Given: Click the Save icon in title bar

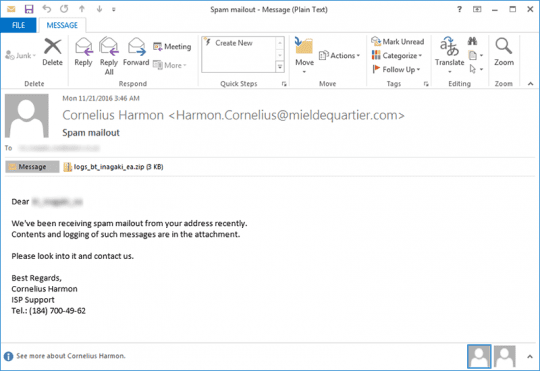Looking at the screenshot, I should point(29,9).
